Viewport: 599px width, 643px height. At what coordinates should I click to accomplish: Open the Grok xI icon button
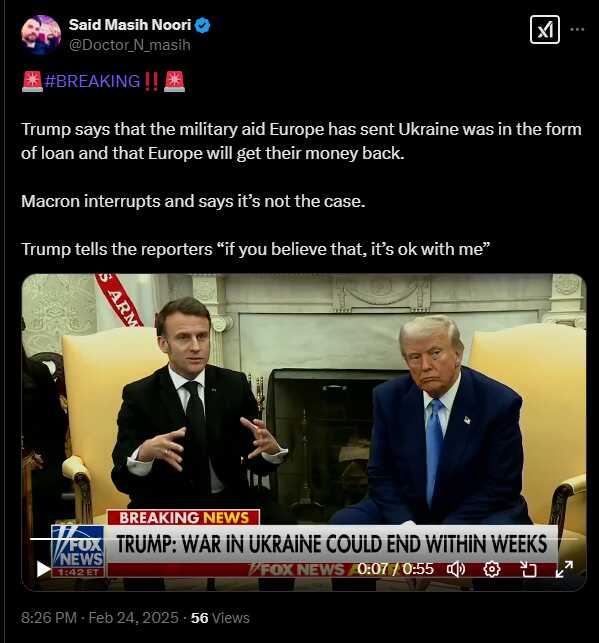click(x=544, y=30)
